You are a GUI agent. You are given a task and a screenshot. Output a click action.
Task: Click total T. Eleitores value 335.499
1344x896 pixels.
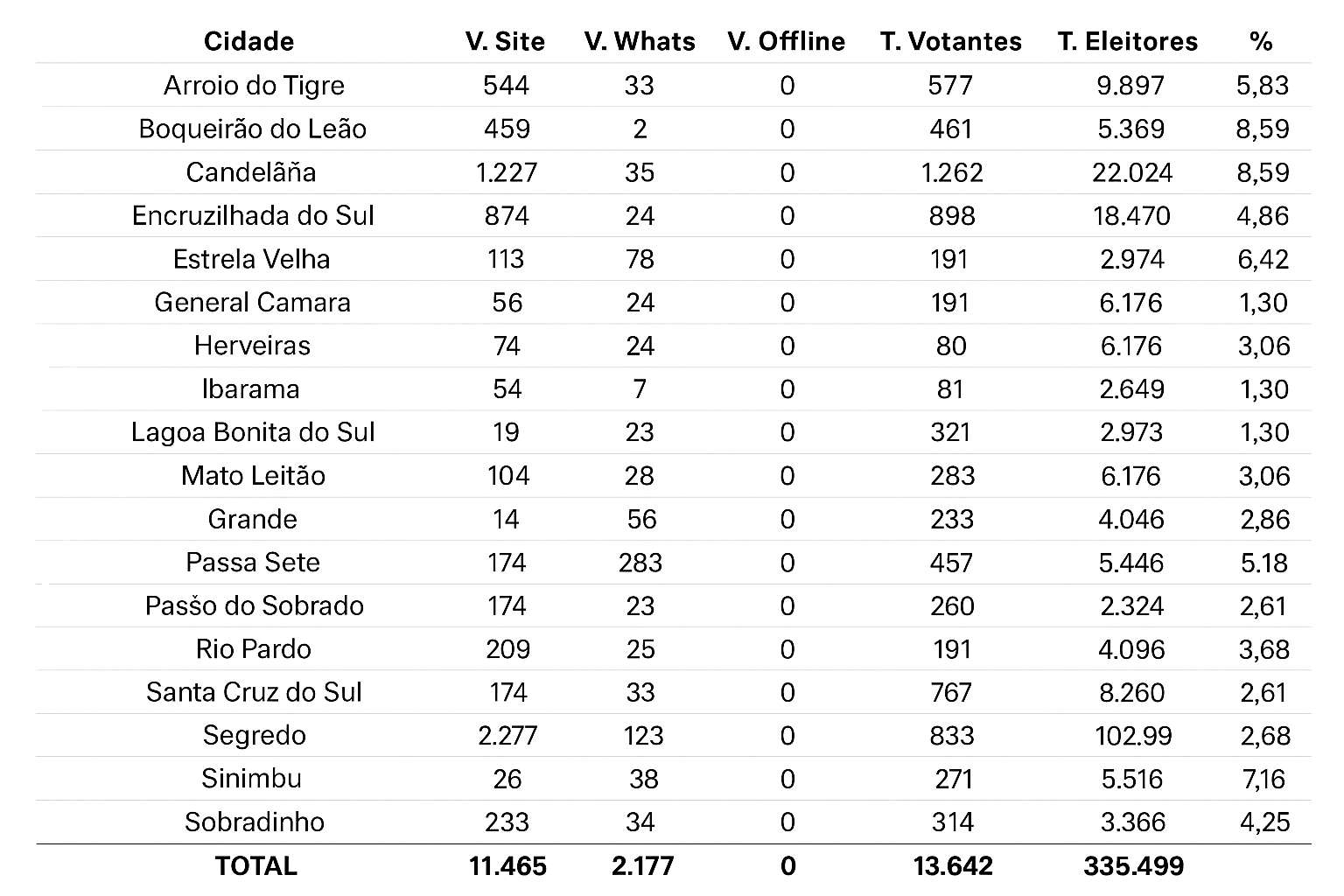1133,865
